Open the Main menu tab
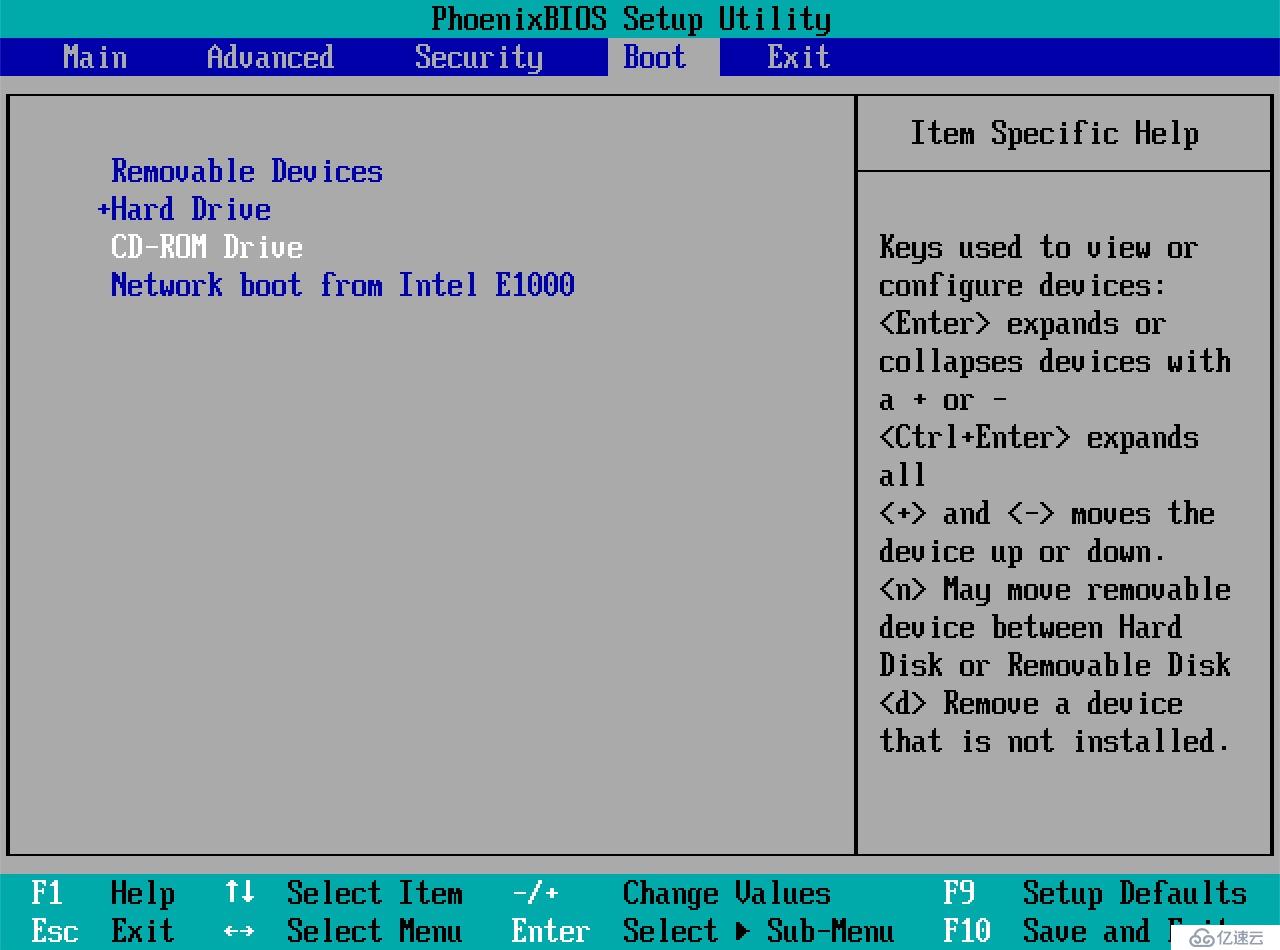The width and height of the screenshot is (1280, 950). 95,57
